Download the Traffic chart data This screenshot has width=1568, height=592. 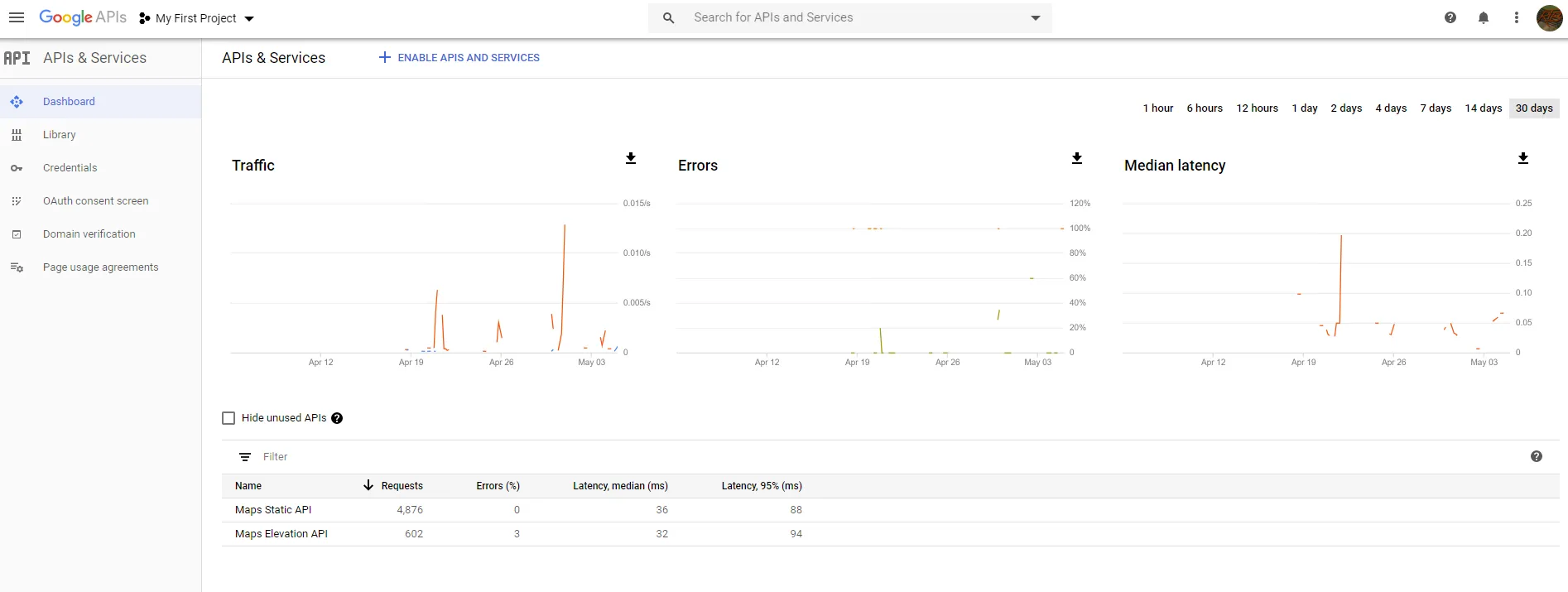631,158
